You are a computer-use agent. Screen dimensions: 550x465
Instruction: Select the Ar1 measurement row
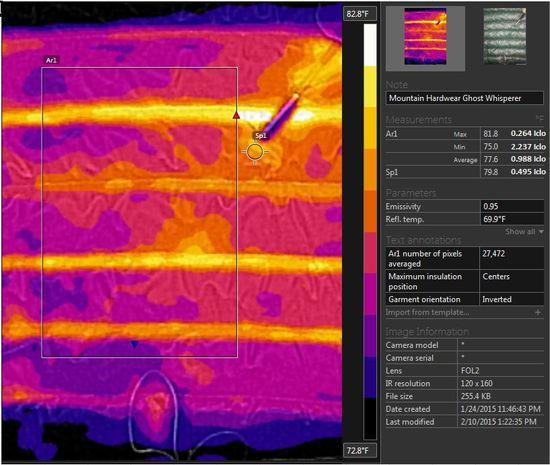click(x=466, y=134)
